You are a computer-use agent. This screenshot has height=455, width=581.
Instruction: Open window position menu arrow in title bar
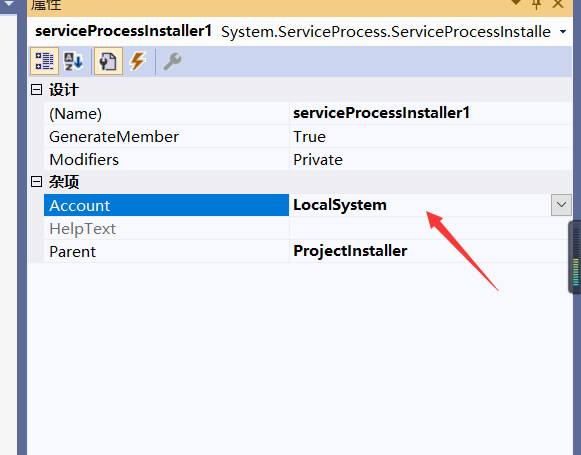click(x=516, y=3)
